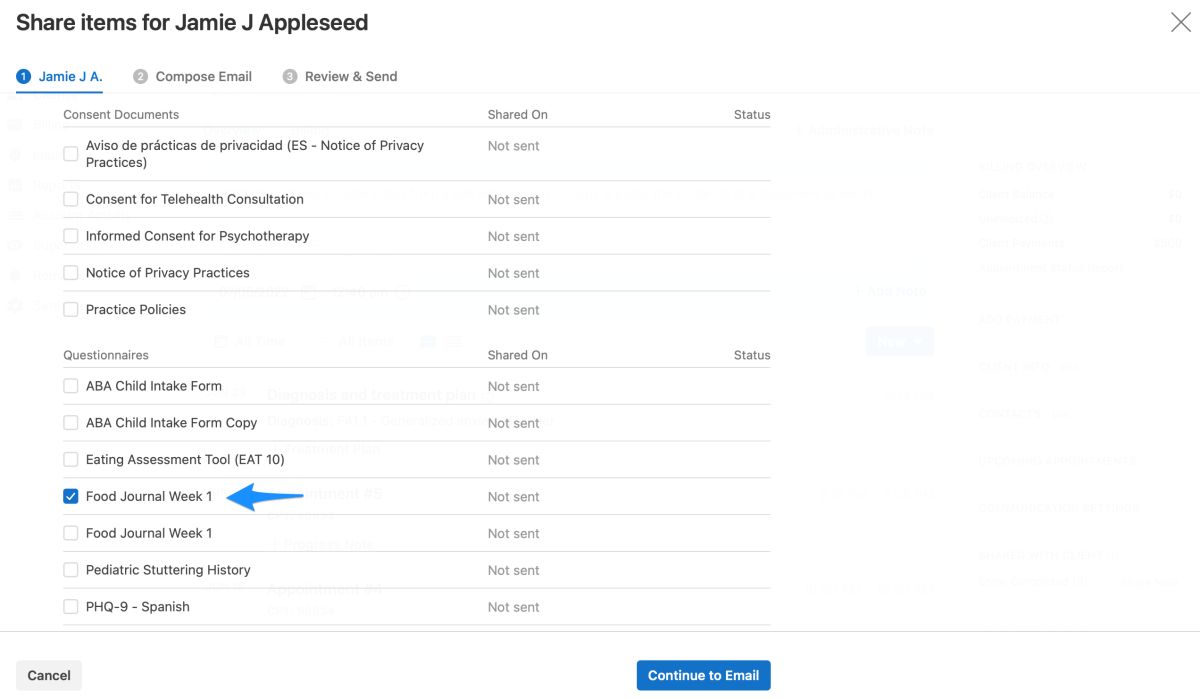Click 'Not sent' for Eating Assessment Tool row
Viewport: 1200px width, 699px height.
click(x=514, y=460)
